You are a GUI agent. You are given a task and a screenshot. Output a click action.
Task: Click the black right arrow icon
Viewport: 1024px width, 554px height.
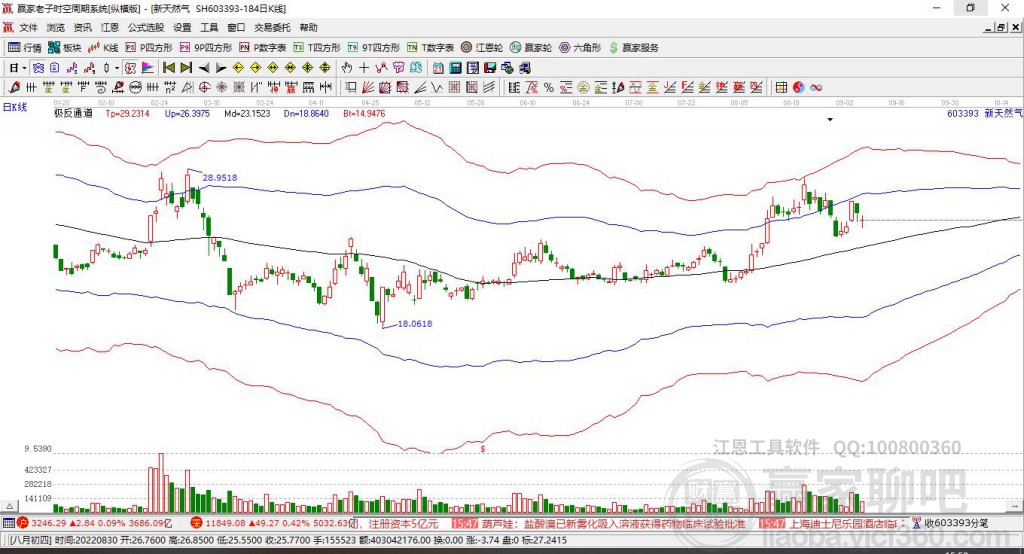221,68
